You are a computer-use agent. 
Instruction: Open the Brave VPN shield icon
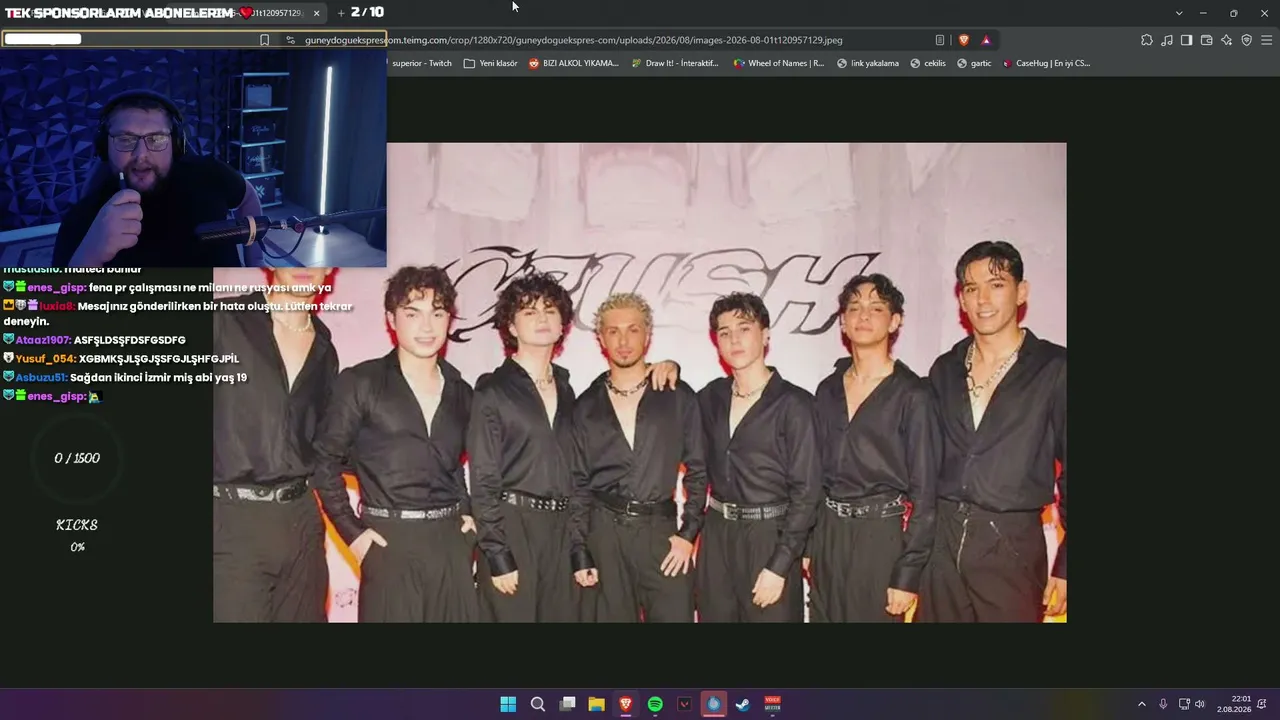[x=1246, y=40]
